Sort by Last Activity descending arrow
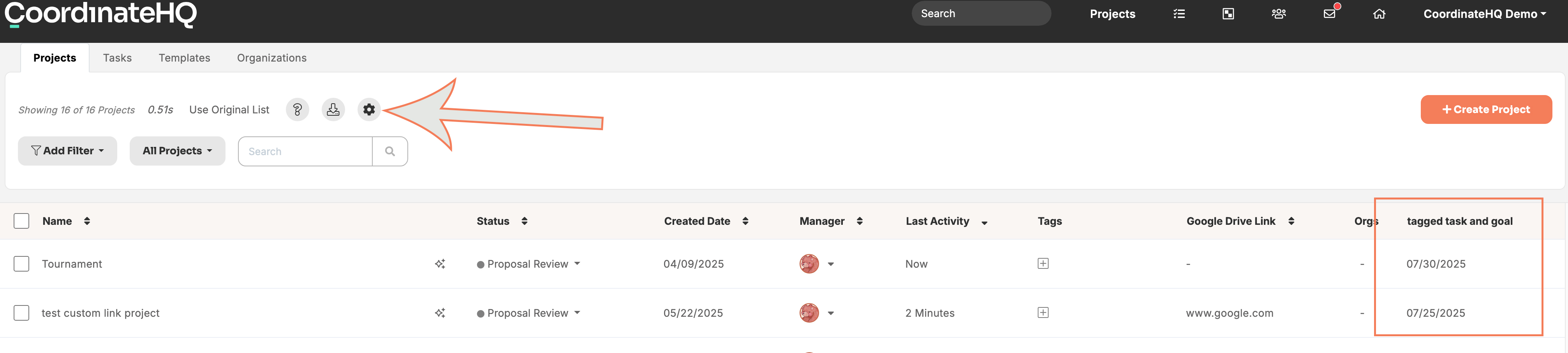1568x353 pixels. pyautogui.click(x=984, y=223)
